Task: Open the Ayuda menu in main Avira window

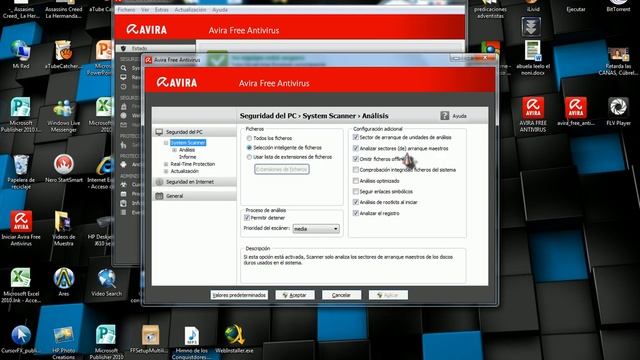Action: (x=220, y=10)
